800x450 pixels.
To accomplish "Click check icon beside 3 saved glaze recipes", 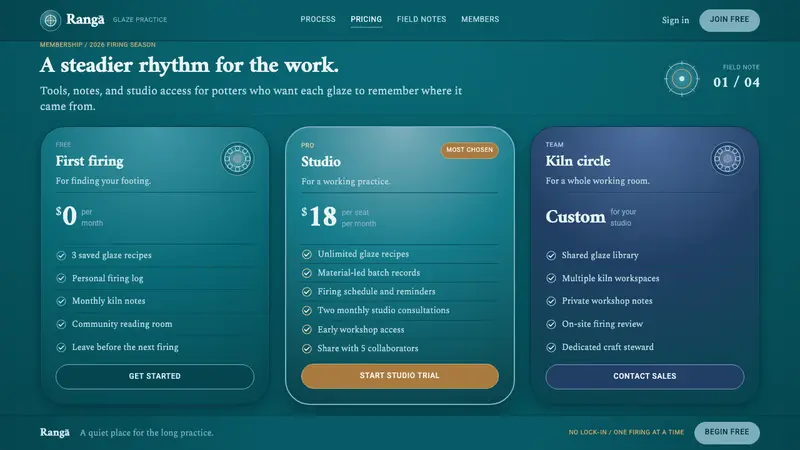I will [x=61, y=255].
